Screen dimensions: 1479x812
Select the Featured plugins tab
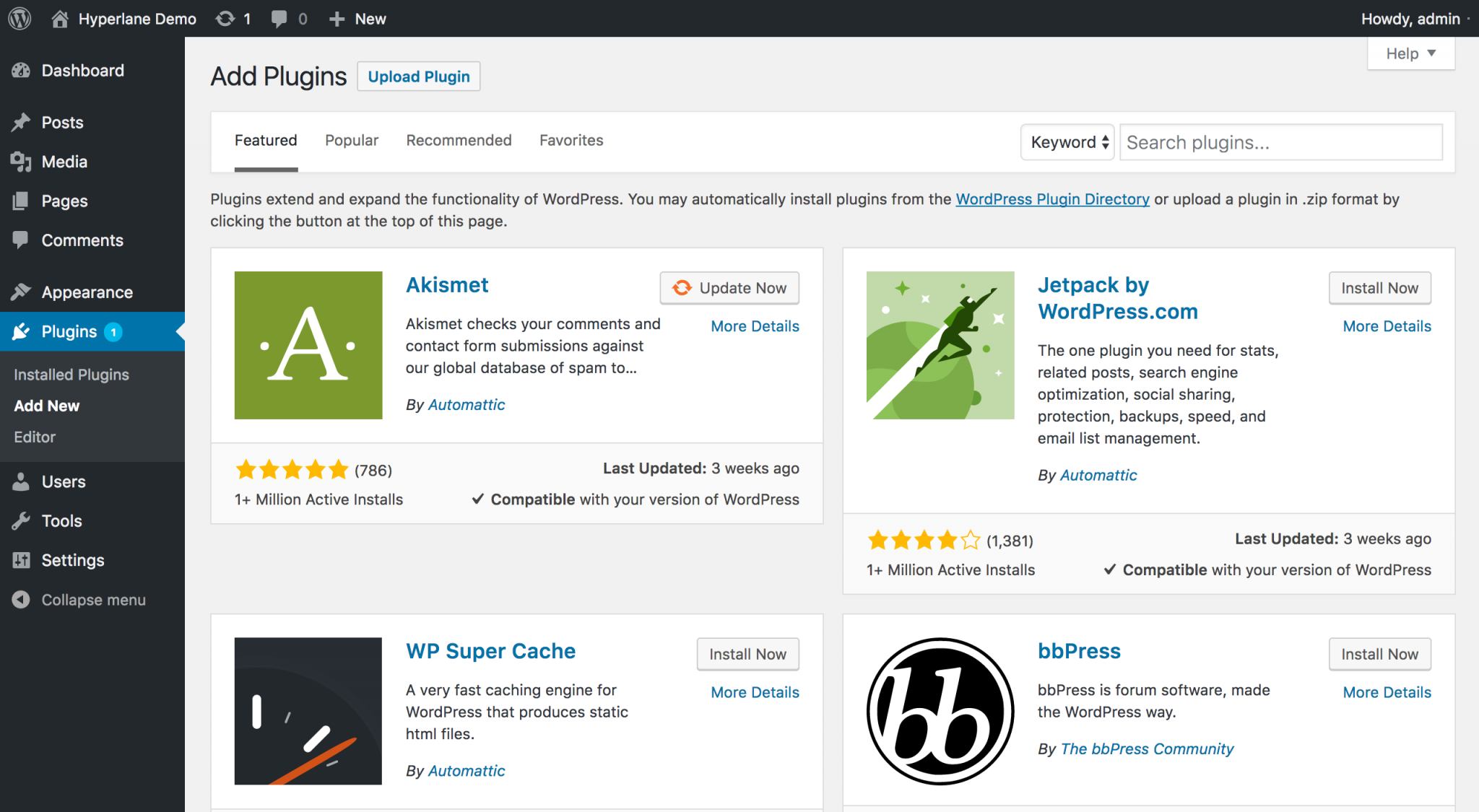[x=266, y=140]
